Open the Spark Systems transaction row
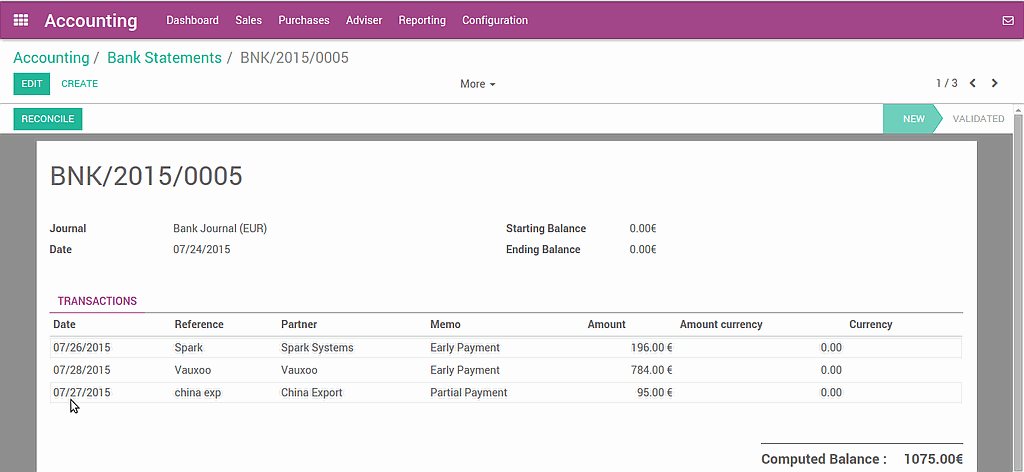The width and height of the screenshot is (1024, 472). (317, 348)
